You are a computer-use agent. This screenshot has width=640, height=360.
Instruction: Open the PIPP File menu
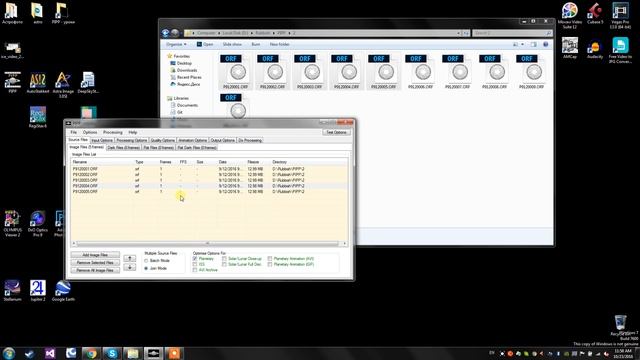pyautogui.click(x=73, y=132)
